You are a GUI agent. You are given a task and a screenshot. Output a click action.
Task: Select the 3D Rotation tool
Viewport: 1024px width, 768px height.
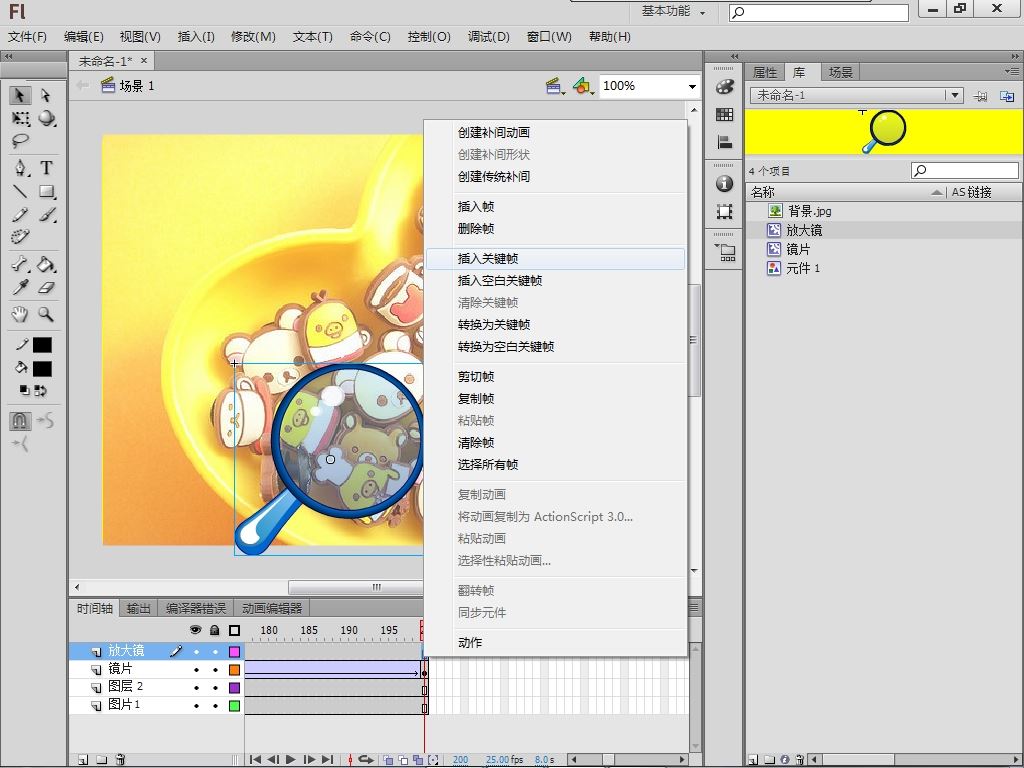point(46,118)
